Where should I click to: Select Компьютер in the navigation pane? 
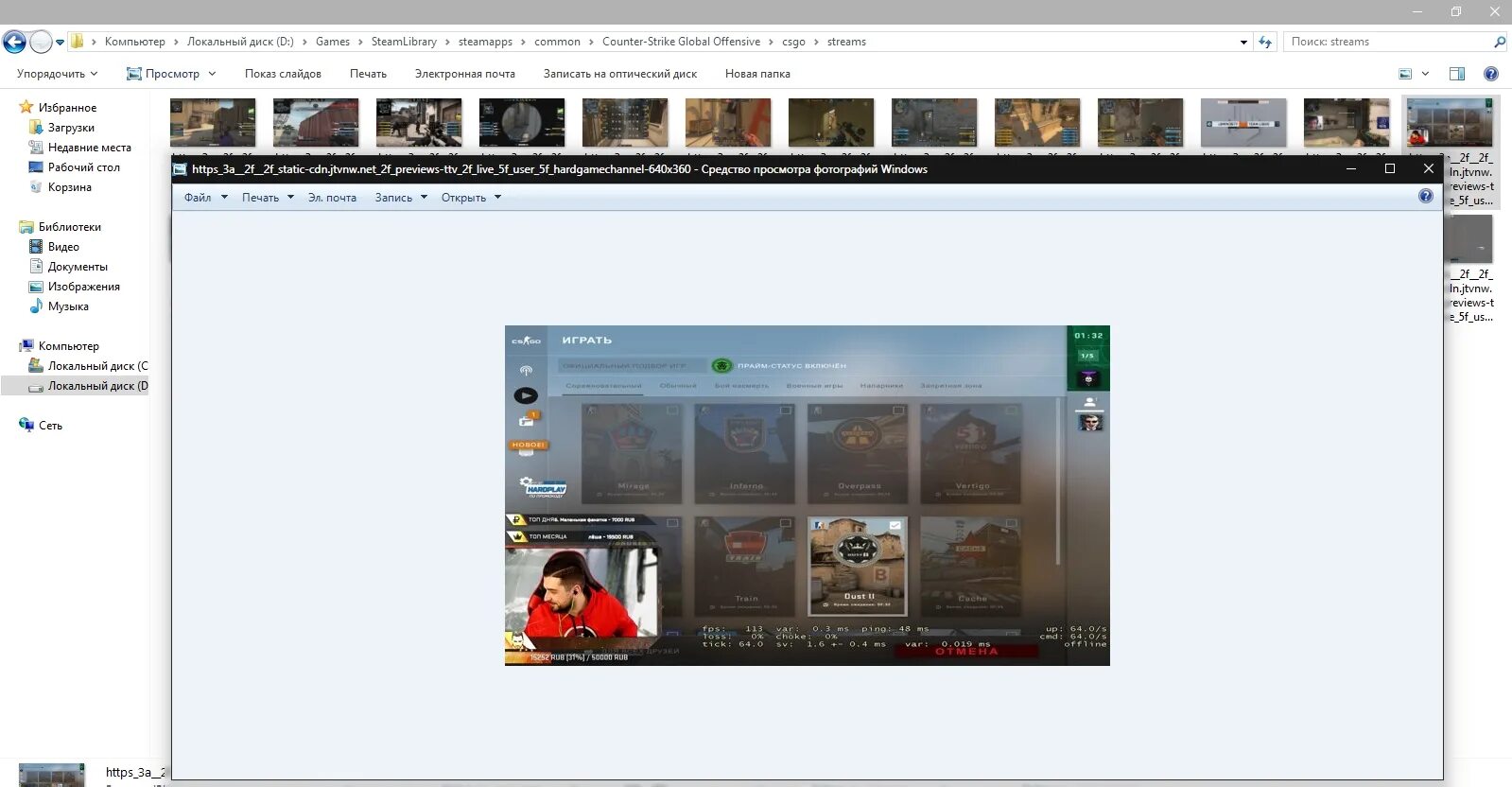coord(68,346)
